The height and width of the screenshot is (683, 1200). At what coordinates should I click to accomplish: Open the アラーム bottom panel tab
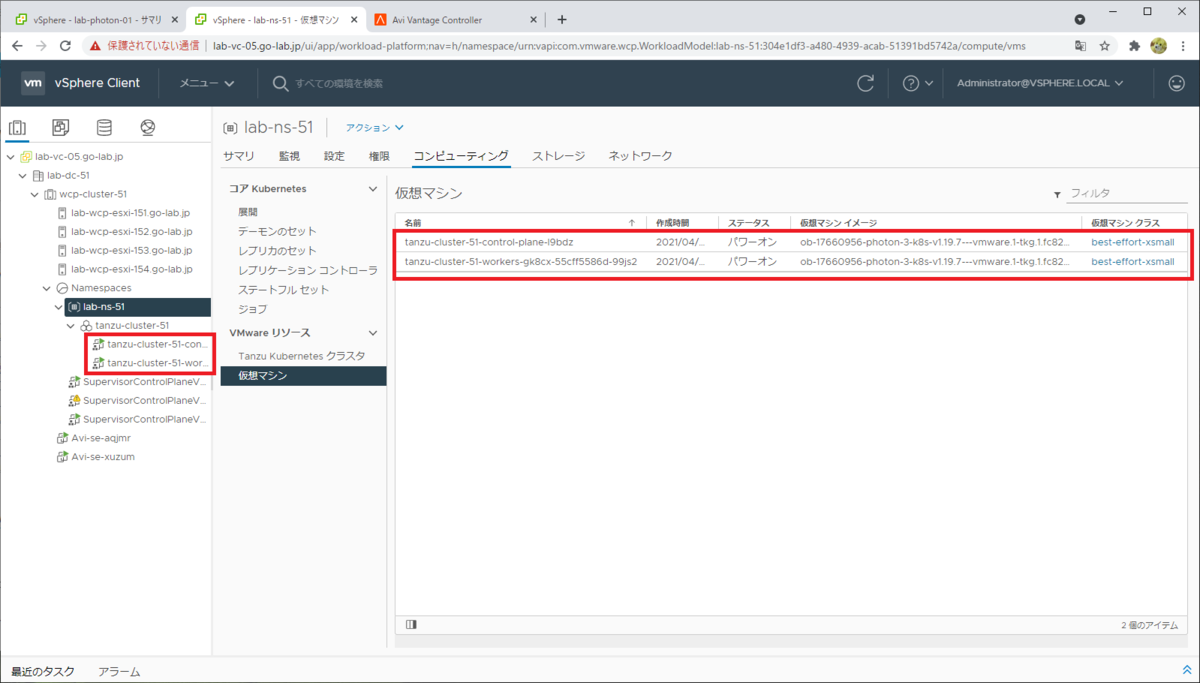click(119, 672)
